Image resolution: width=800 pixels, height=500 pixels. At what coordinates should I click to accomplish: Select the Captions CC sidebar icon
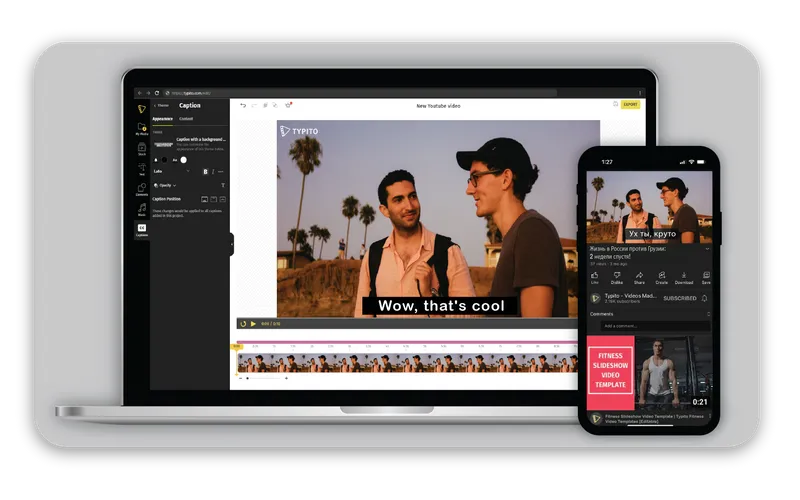point(142,229)
